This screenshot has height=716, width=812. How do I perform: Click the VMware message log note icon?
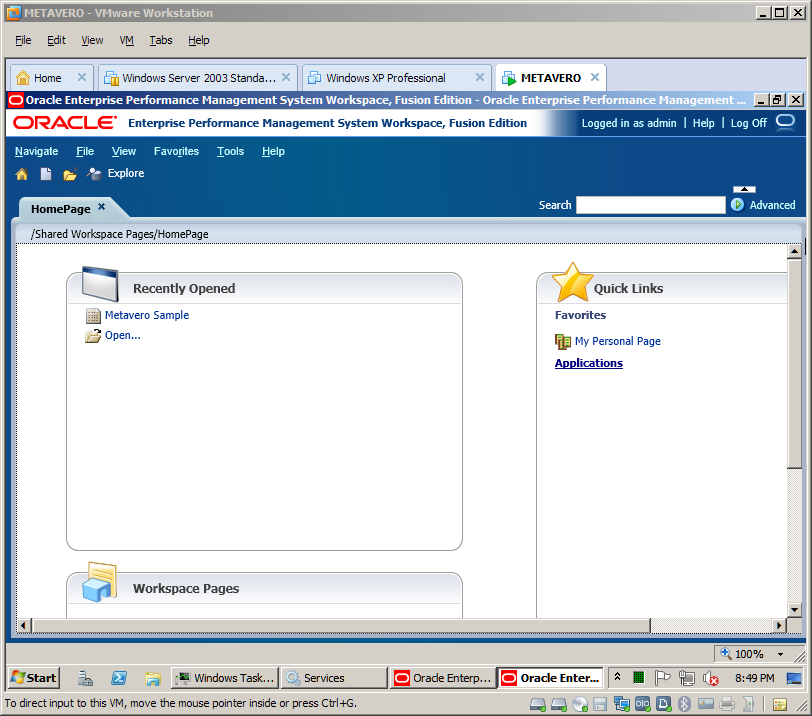point(779,705)
